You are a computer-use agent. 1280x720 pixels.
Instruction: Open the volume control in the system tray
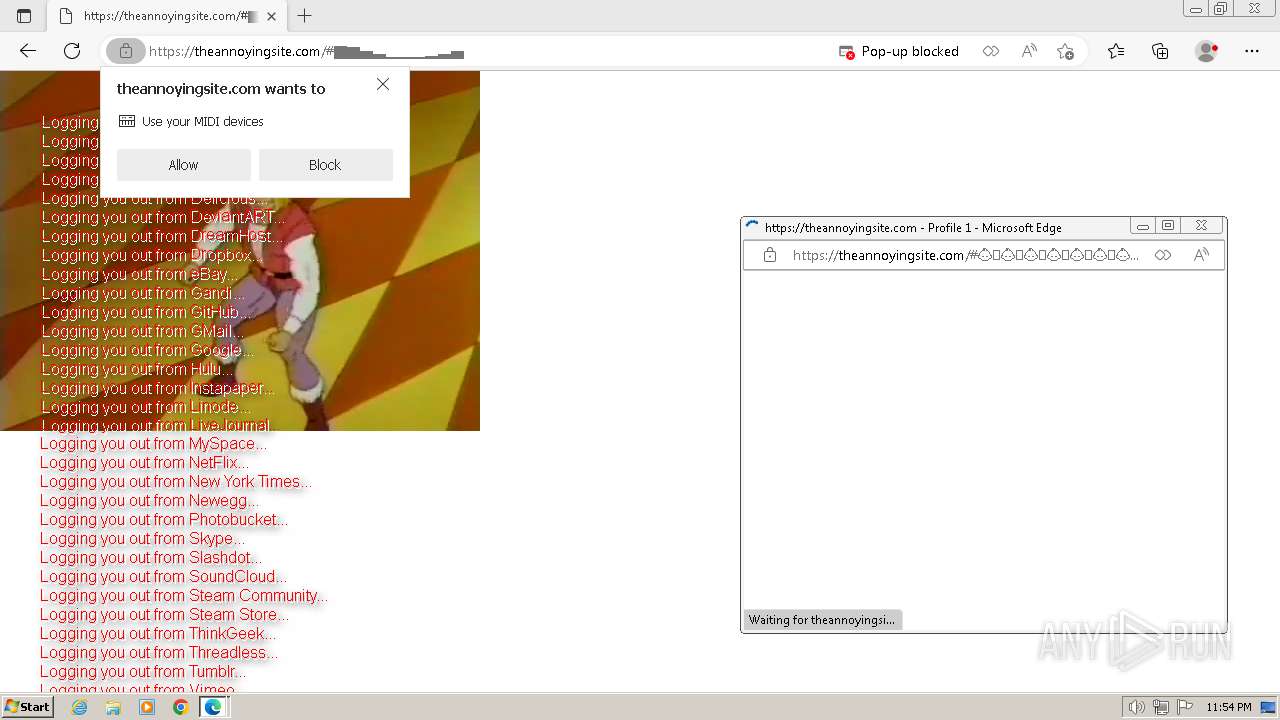1137,707
